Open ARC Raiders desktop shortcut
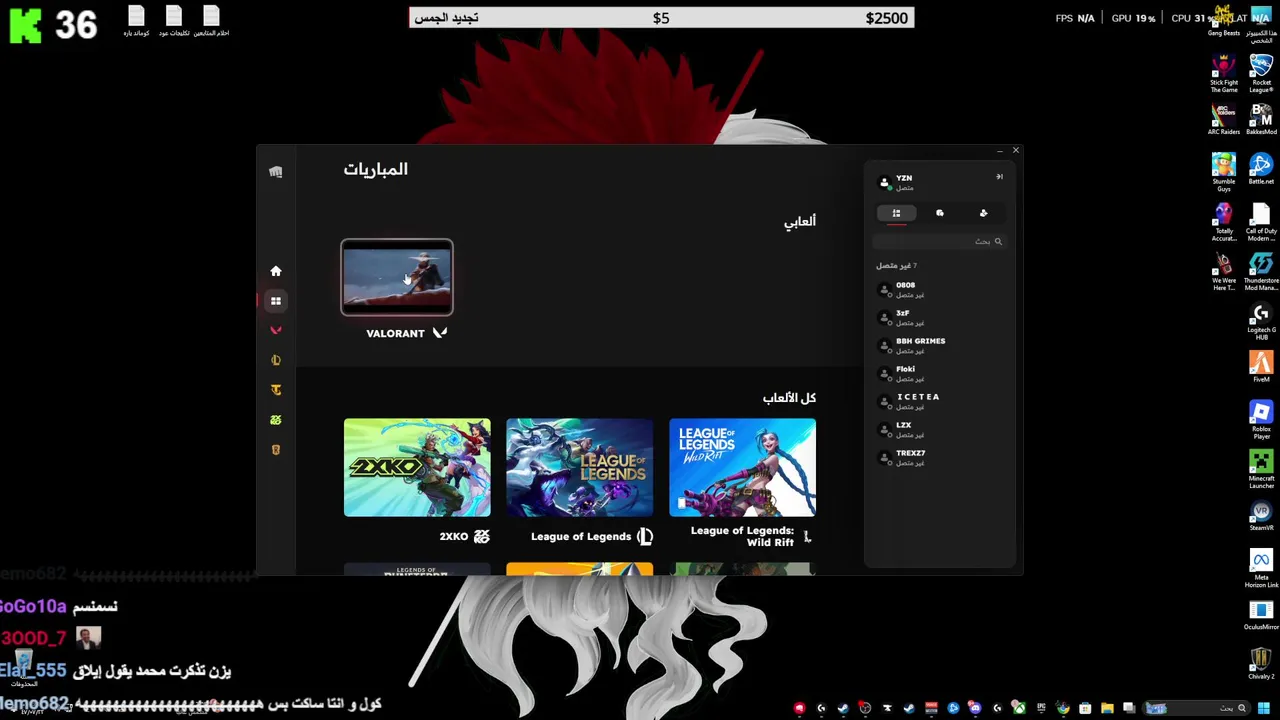The width and height of the screenshot is (1280, 720). (x=1224, y=119)
